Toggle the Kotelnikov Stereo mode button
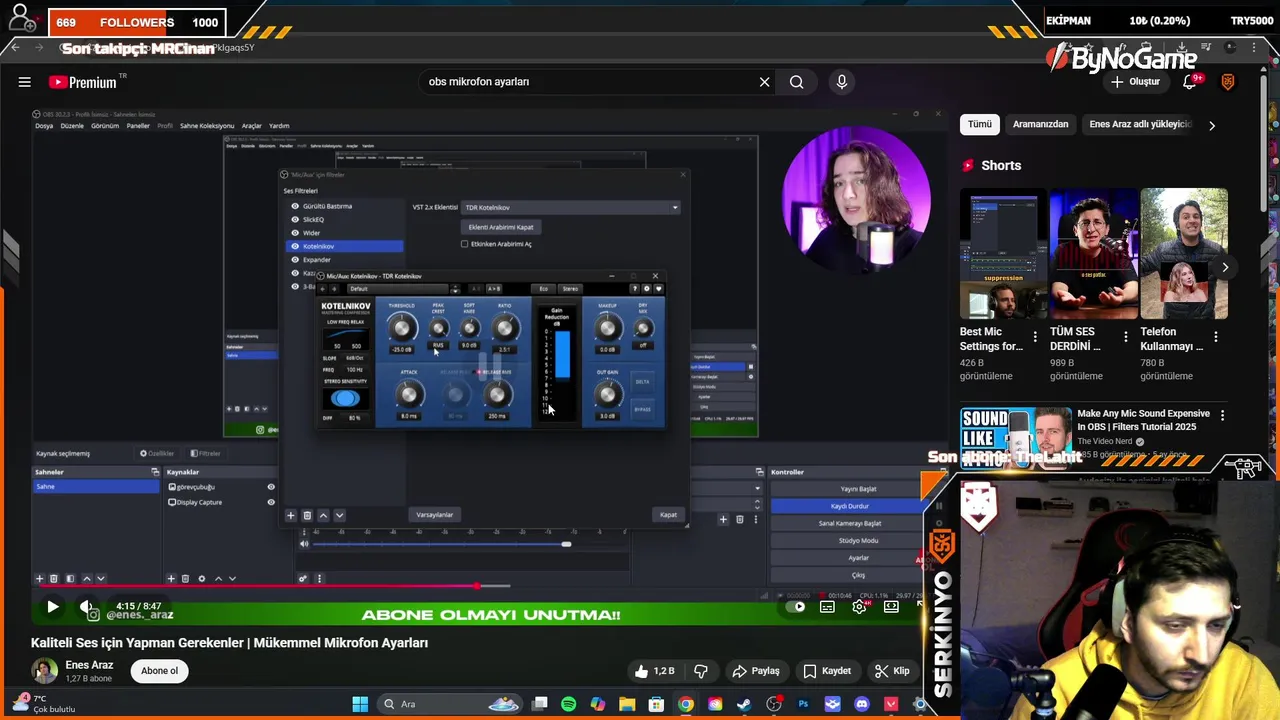Viewport: 1280px width, 720px height. coord(570,289)
